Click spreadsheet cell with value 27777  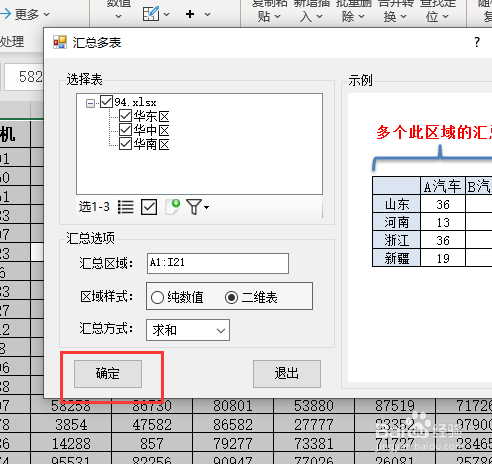314,425
